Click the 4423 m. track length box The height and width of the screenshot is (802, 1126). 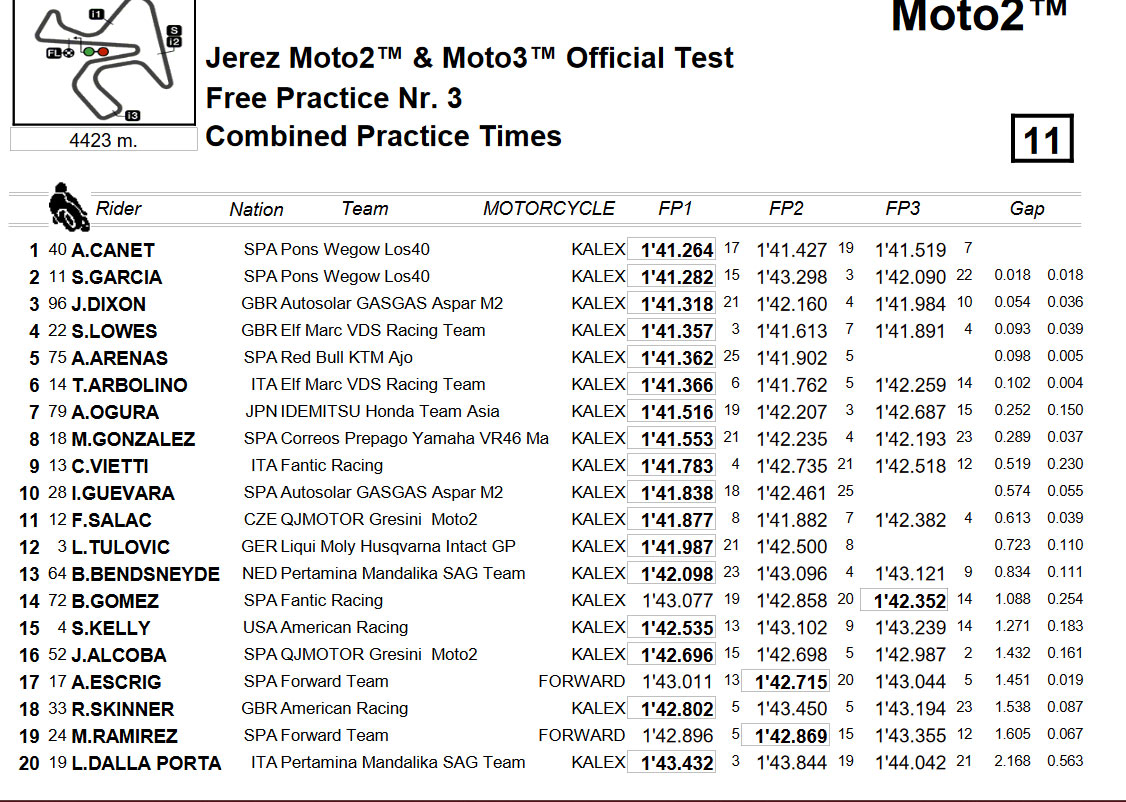103,140
